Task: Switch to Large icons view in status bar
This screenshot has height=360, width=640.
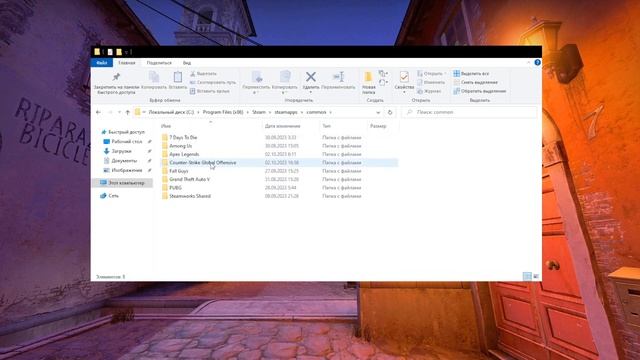Action: 536,276
